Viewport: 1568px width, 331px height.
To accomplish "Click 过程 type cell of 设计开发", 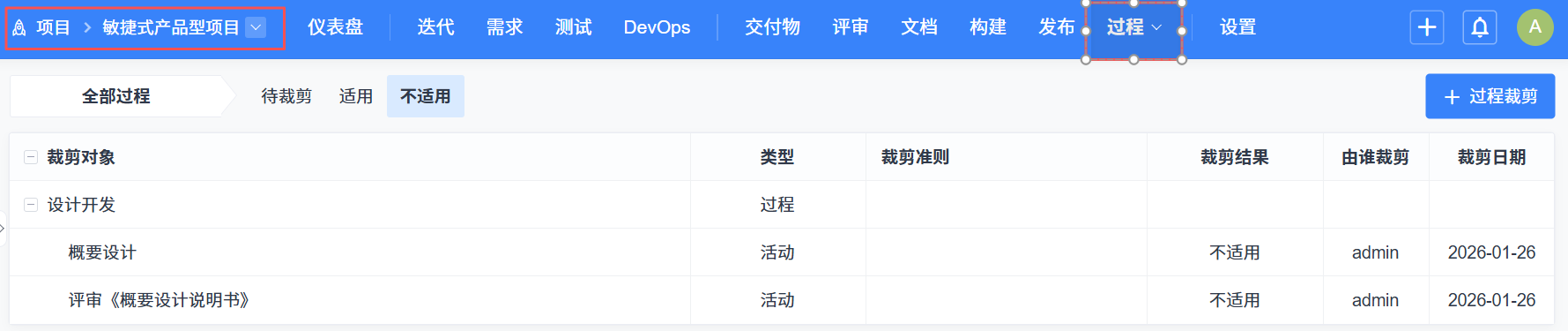I will pyautogui.click(x=777, y=205).
